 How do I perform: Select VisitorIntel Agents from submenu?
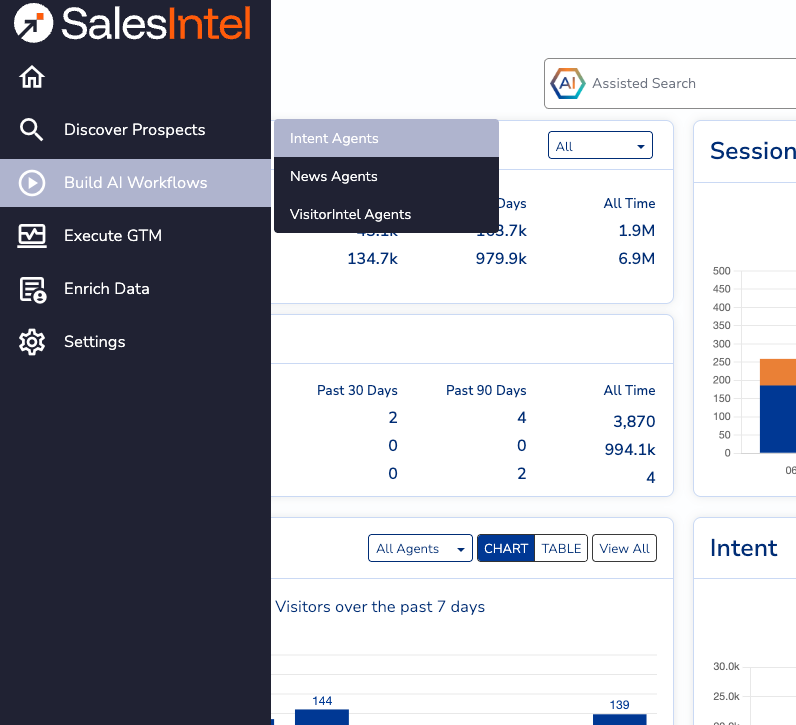coord(386,214)
